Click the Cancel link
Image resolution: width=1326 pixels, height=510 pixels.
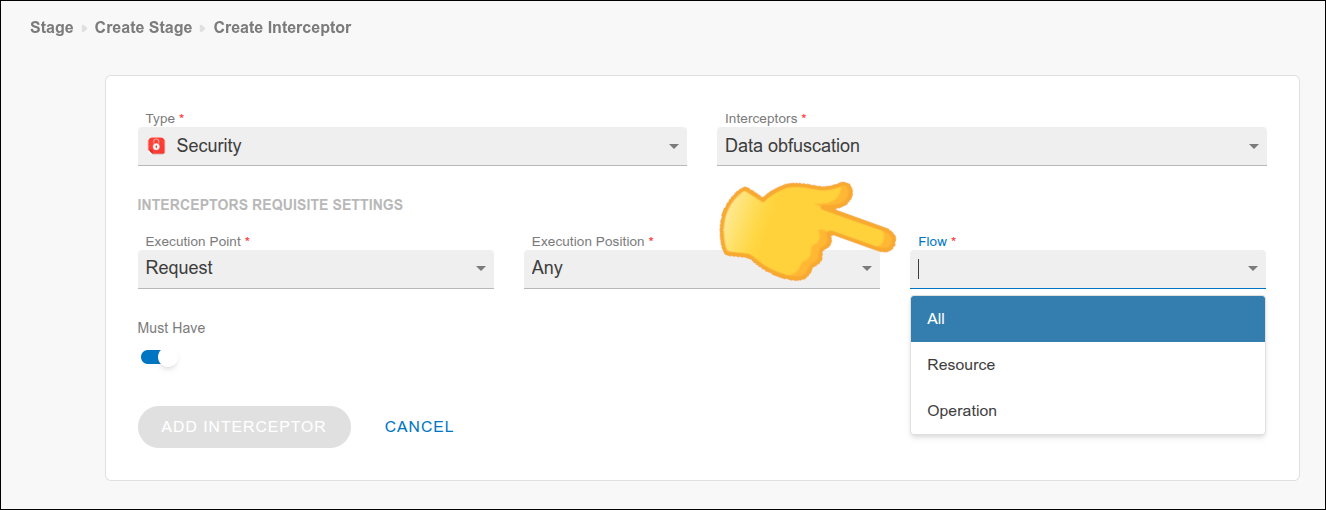coord(419,427)
